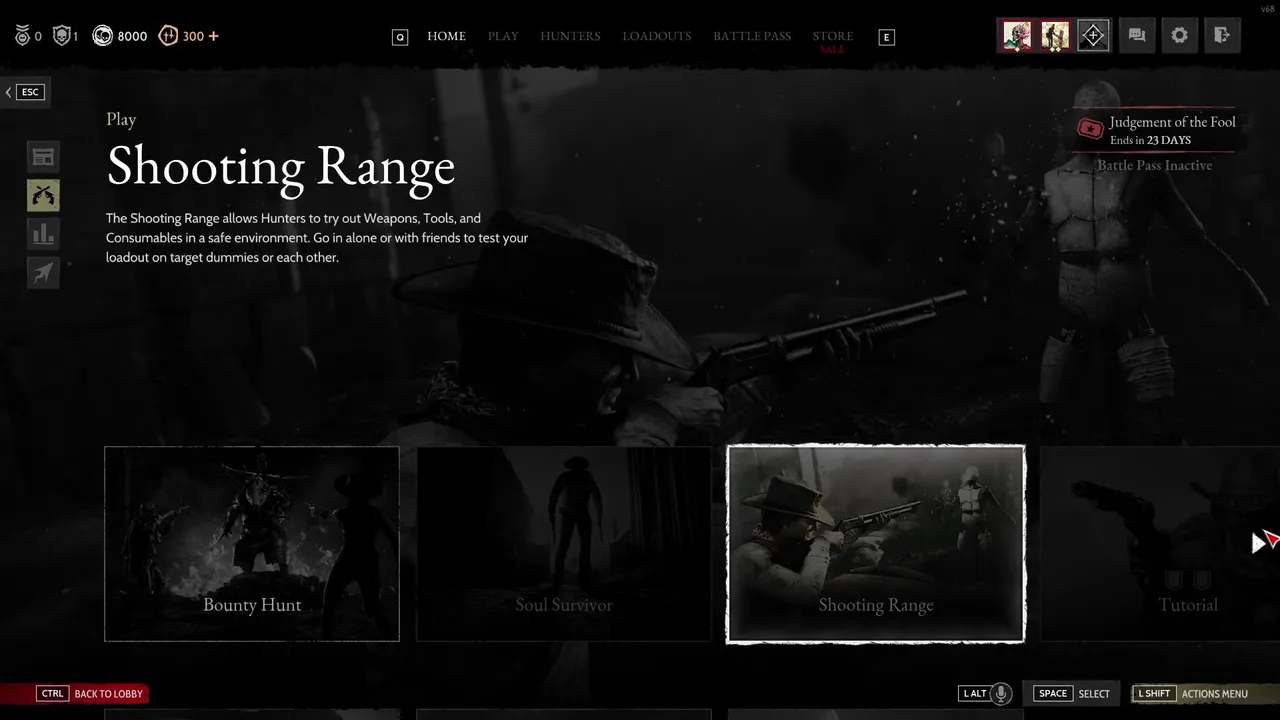This screenshot has width=1280, height=720.
Task: Exit the game with the door icon
Action: [x=1222, y=35]
